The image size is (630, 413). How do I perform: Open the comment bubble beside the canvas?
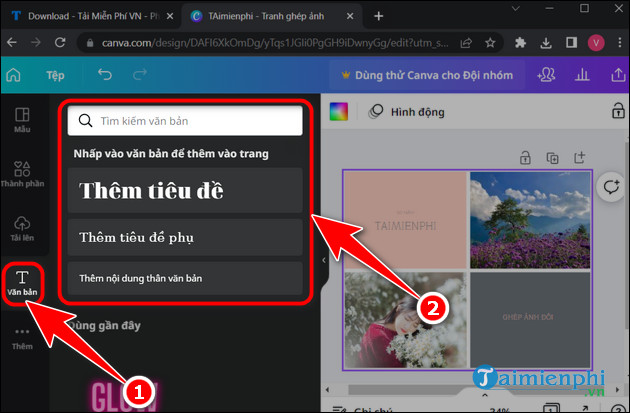(x=611, y=187)
